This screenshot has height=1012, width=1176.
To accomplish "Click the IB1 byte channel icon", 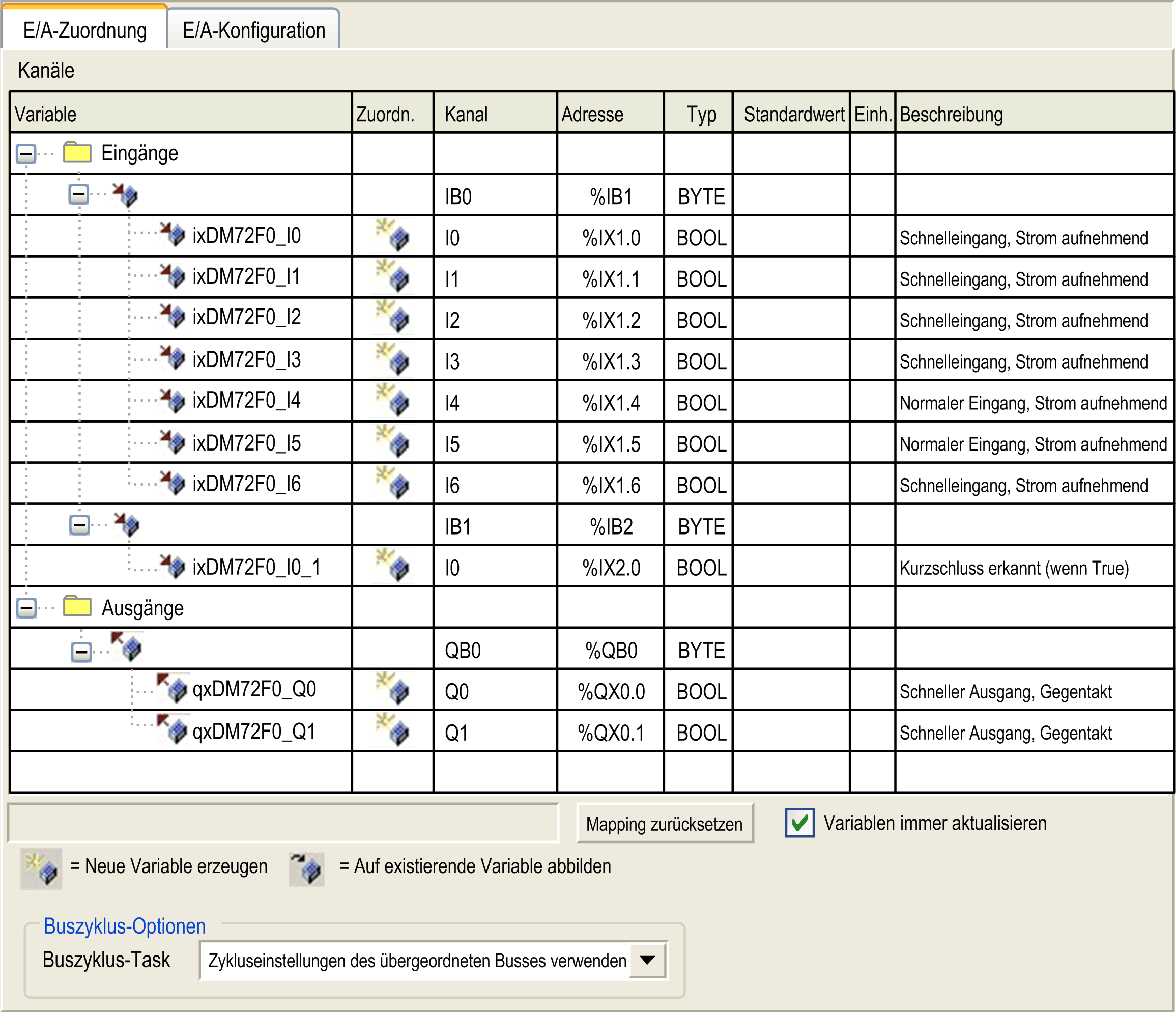I will [126, 524].
